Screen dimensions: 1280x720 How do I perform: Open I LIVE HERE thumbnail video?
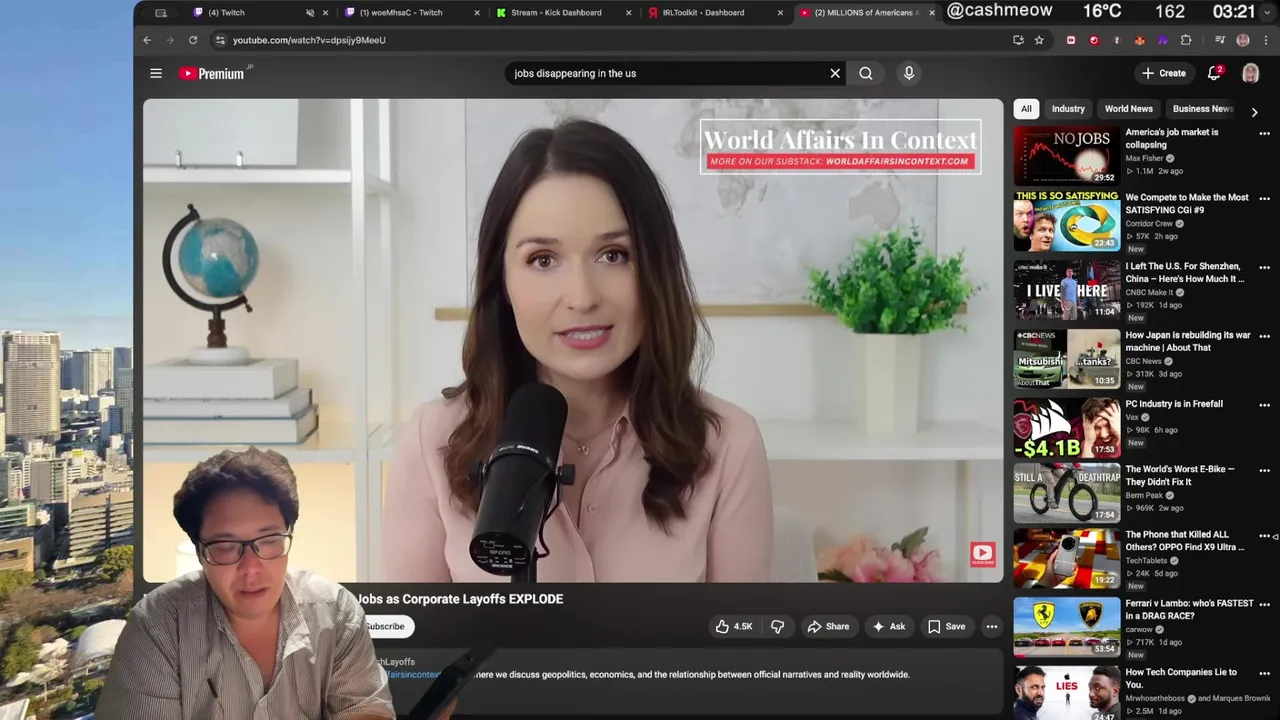tap(1067, 290)
